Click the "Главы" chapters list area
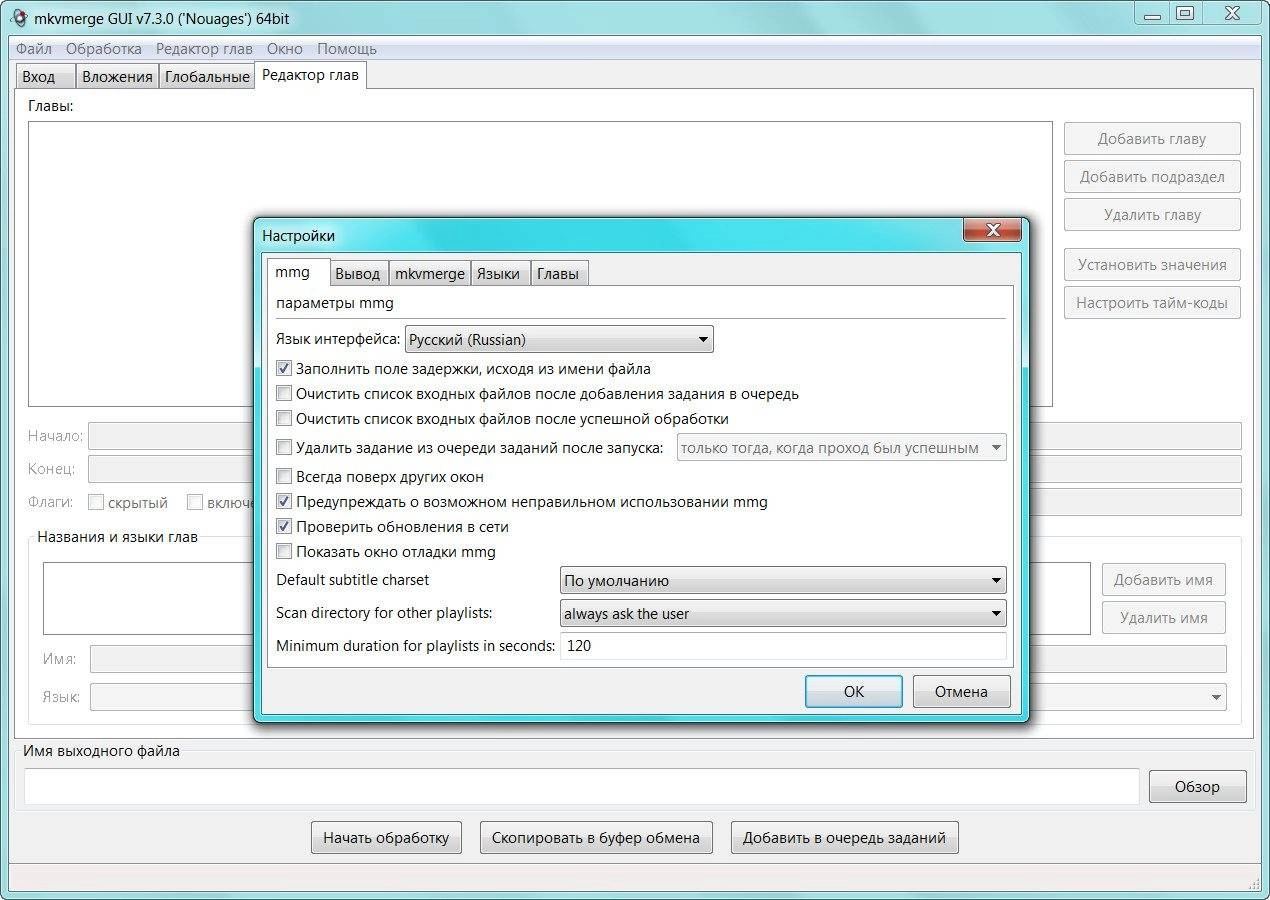The height and width of the screenshot is (900, 1270). [540, 263]
